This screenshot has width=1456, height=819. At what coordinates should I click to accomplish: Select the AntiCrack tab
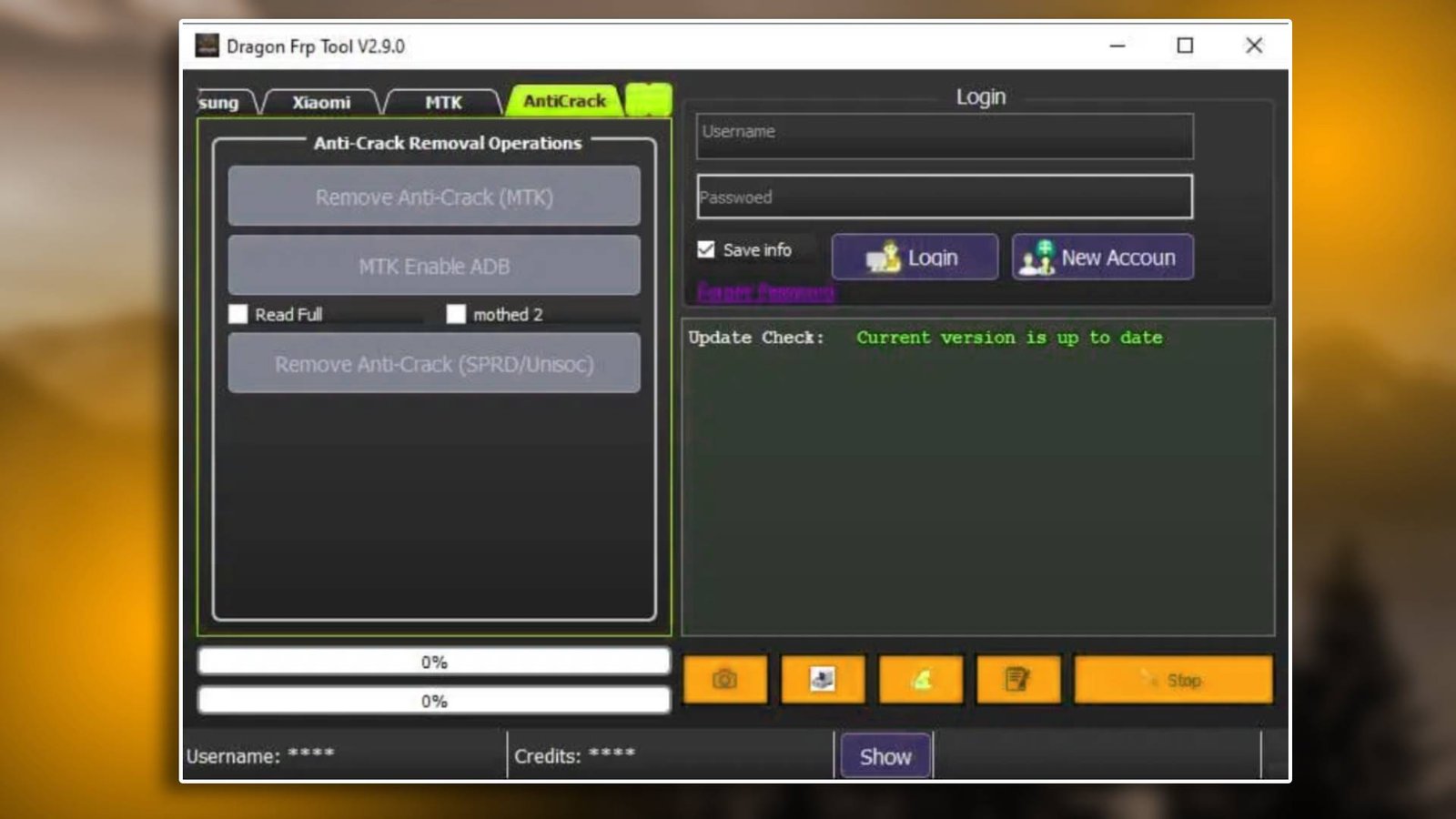tap(564, 101)
